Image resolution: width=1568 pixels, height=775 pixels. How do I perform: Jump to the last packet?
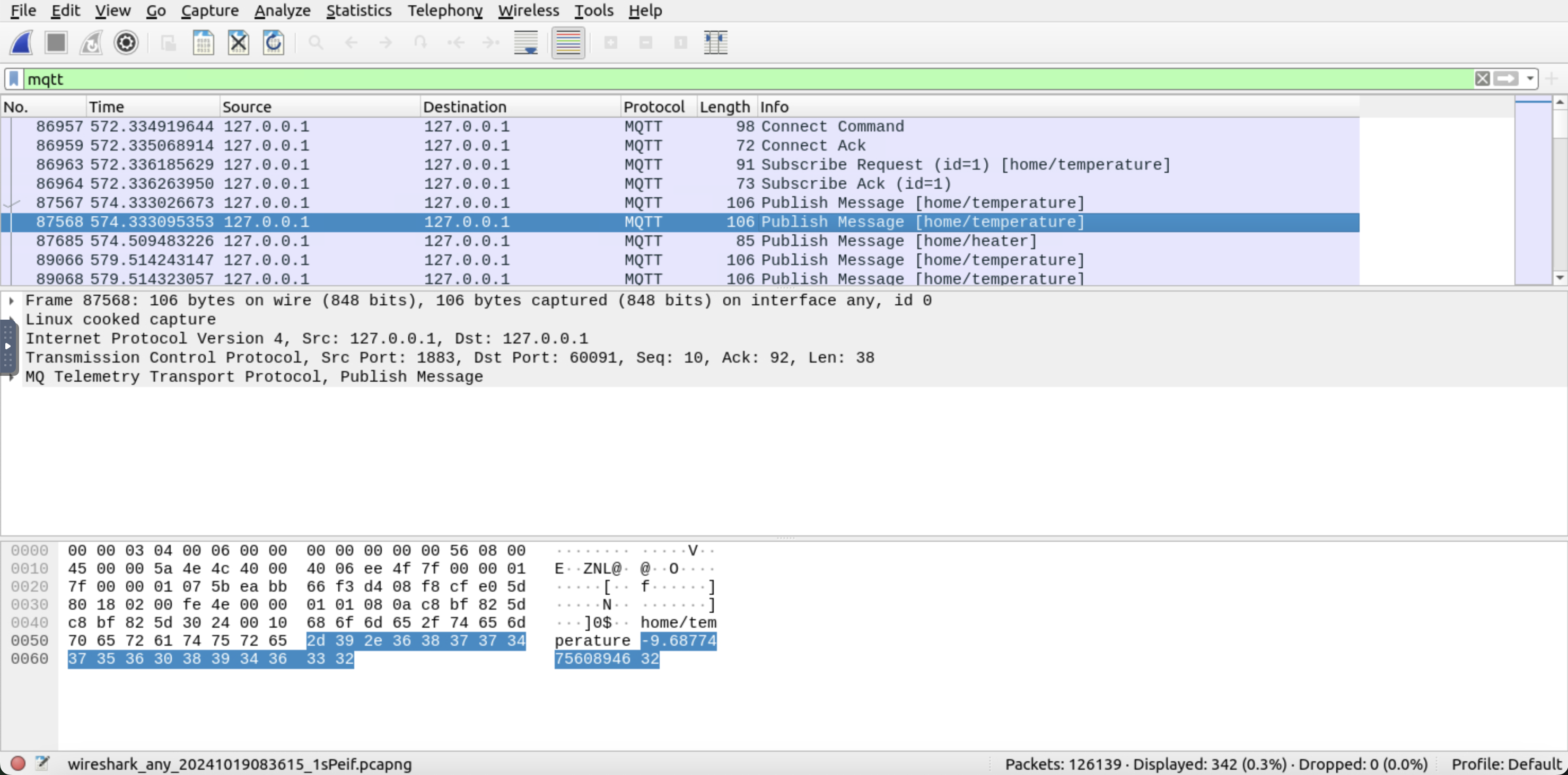[x=490, y=42]
